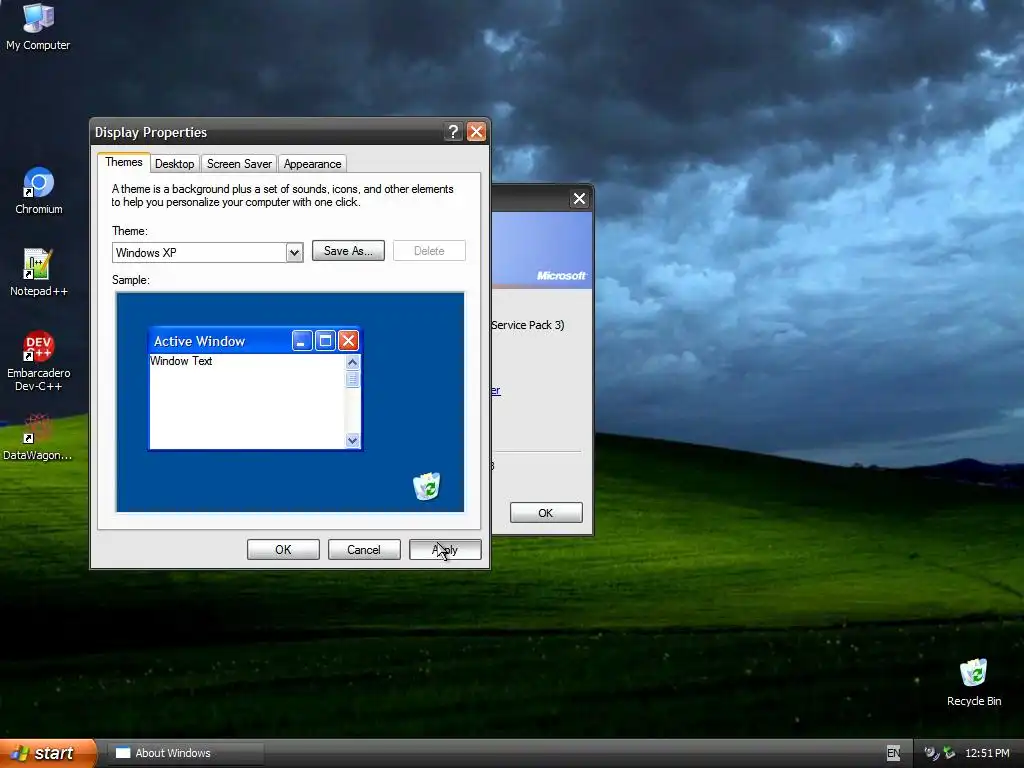Click the sample window's scroll down arrow

click(x=353, y=440)
